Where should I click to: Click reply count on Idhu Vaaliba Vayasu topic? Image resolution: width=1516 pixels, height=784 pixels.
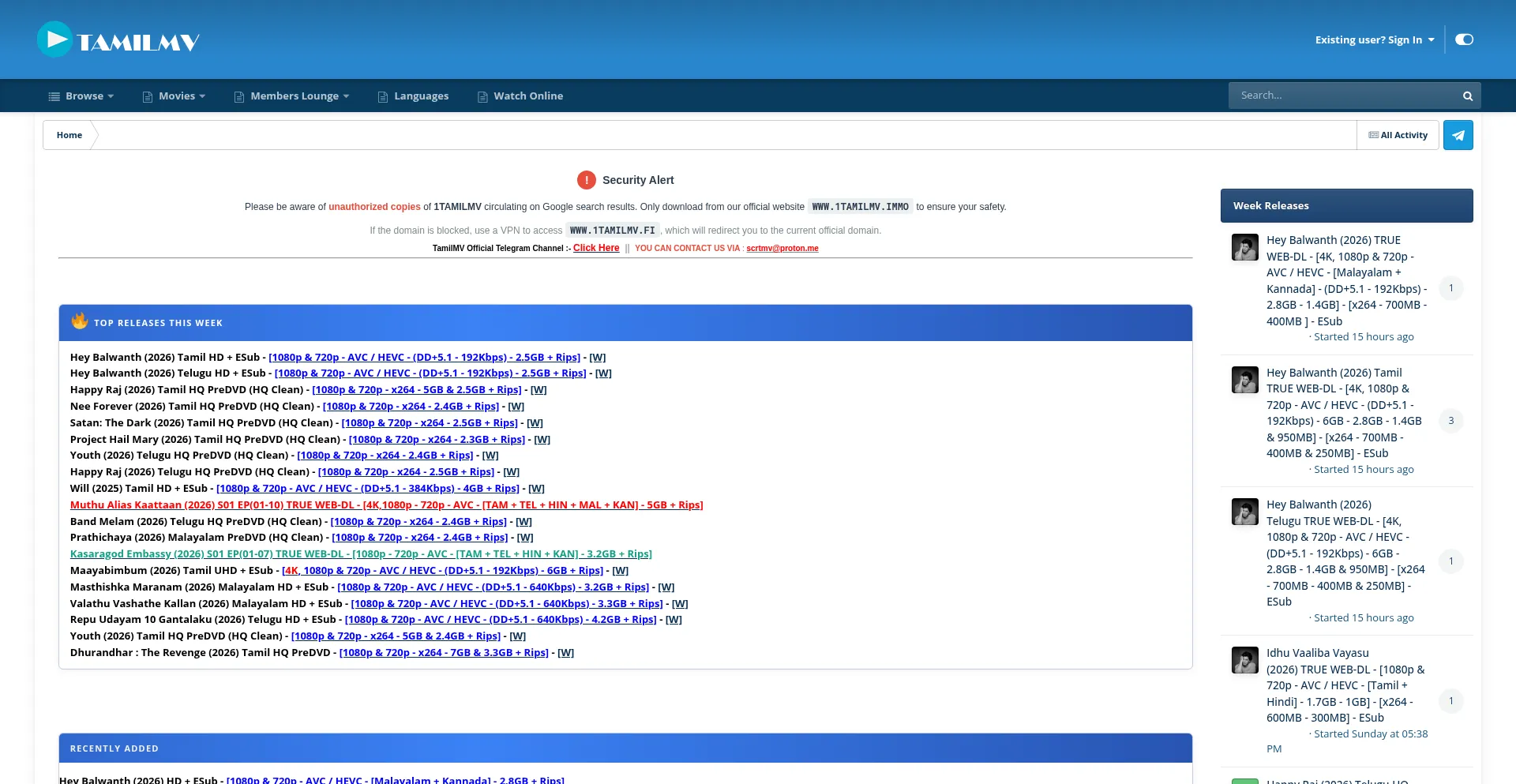(x=1451, y=701)
